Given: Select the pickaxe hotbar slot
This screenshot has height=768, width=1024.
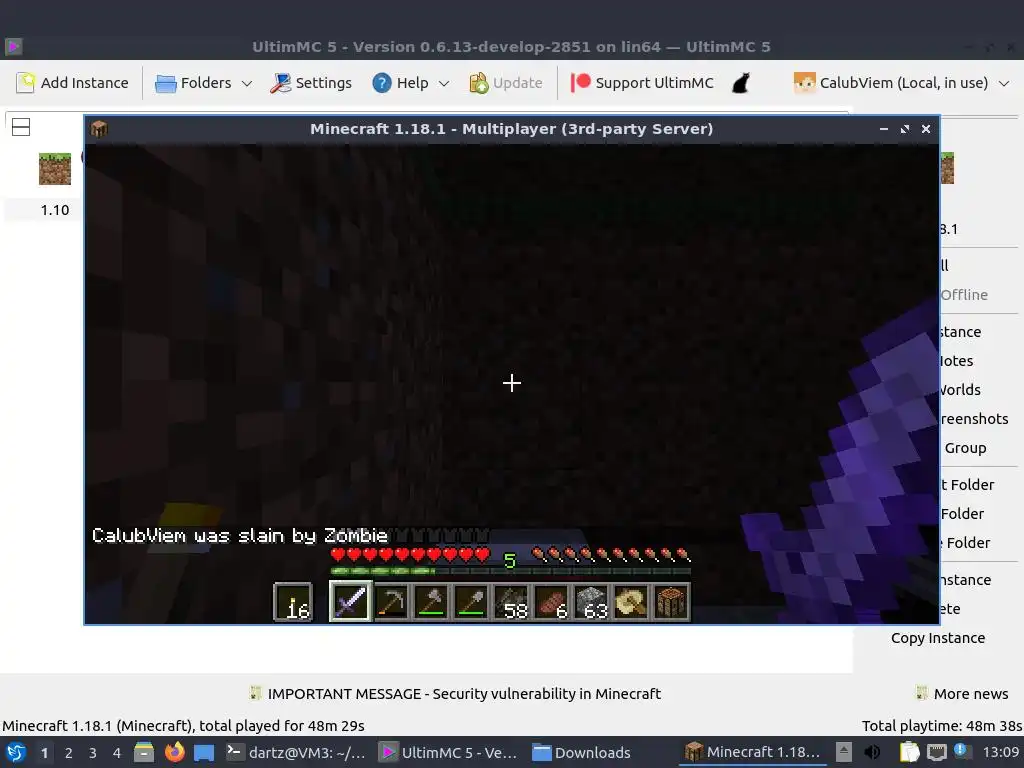Looking at the screenshot, I should (x=391, y=601).
